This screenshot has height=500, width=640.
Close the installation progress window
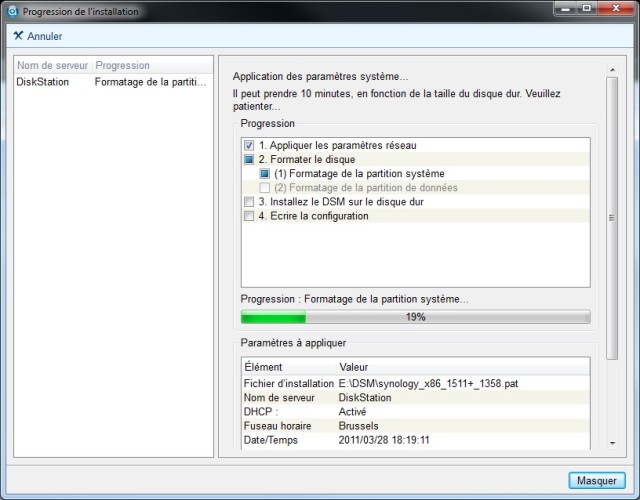click(616, 9)
